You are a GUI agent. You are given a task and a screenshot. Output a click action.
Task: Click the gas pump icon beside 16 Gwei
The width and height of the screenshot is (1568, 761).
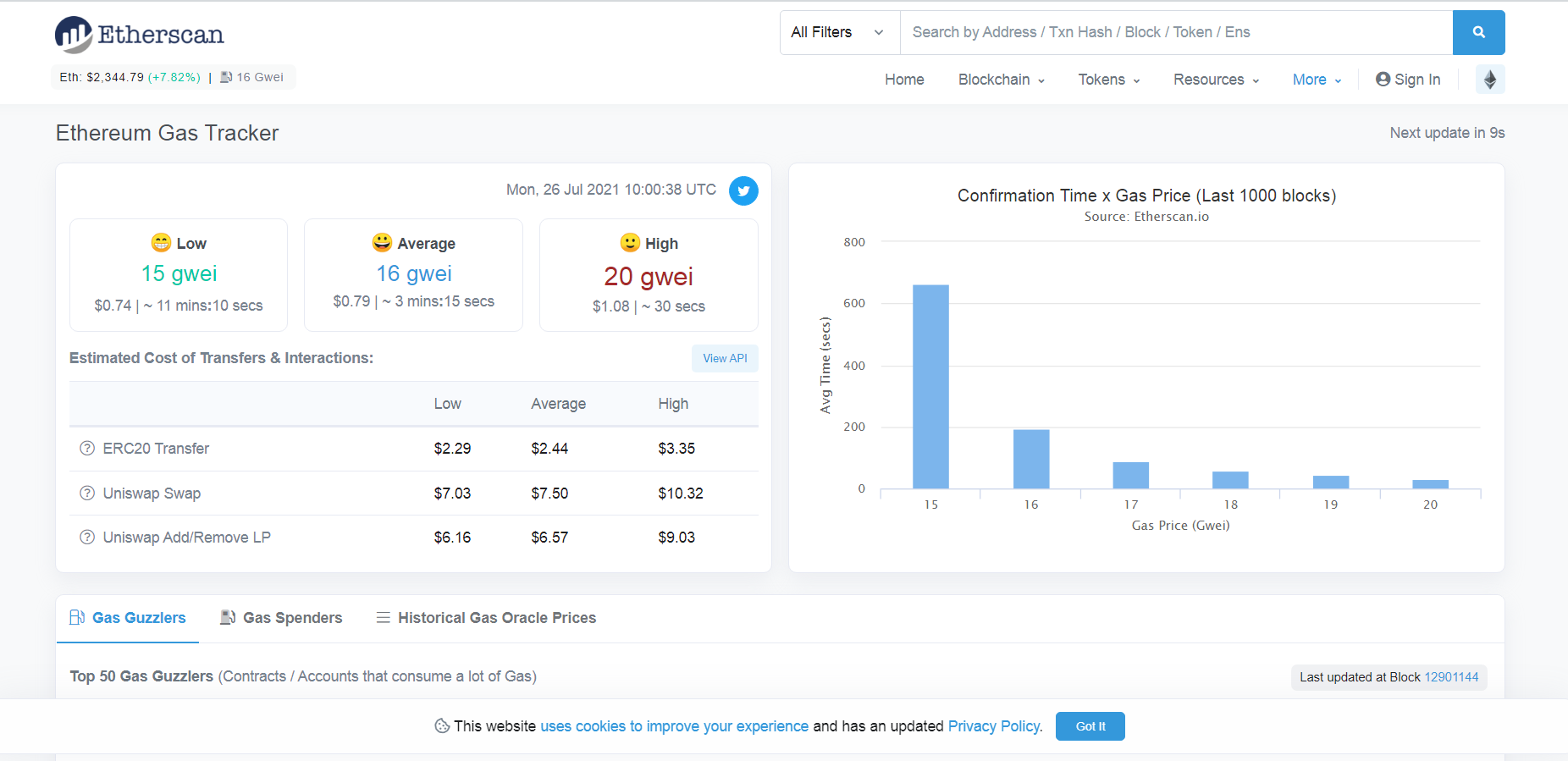tap(226, 77)
